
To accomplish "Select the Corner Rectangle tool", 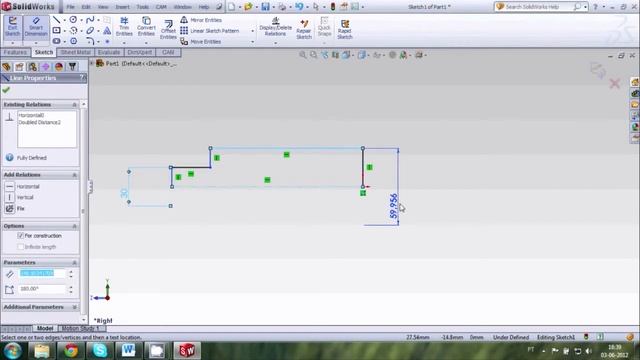I will [x=56, y=30].
